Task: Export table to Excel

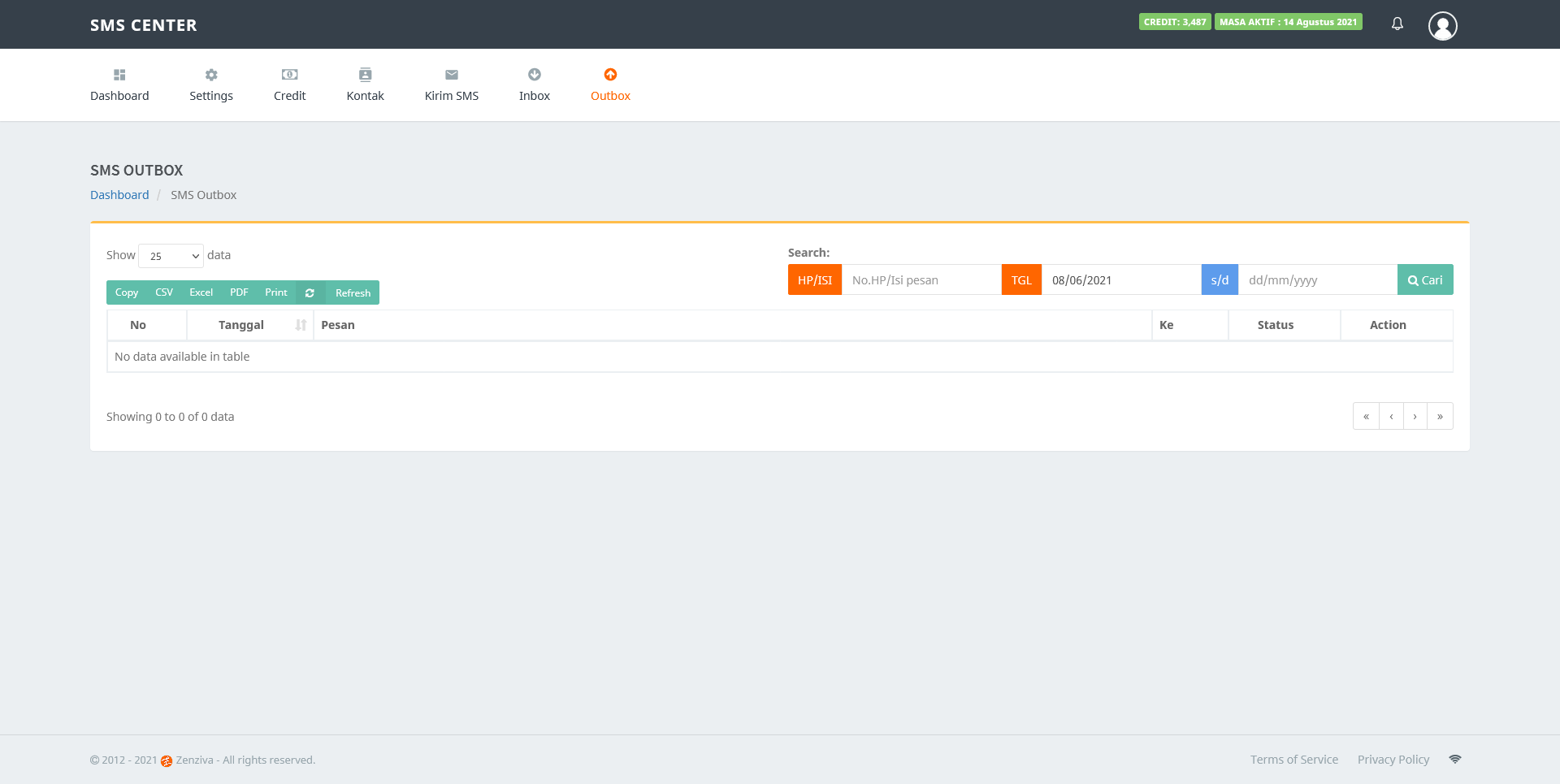Action: tap(201, 292)
